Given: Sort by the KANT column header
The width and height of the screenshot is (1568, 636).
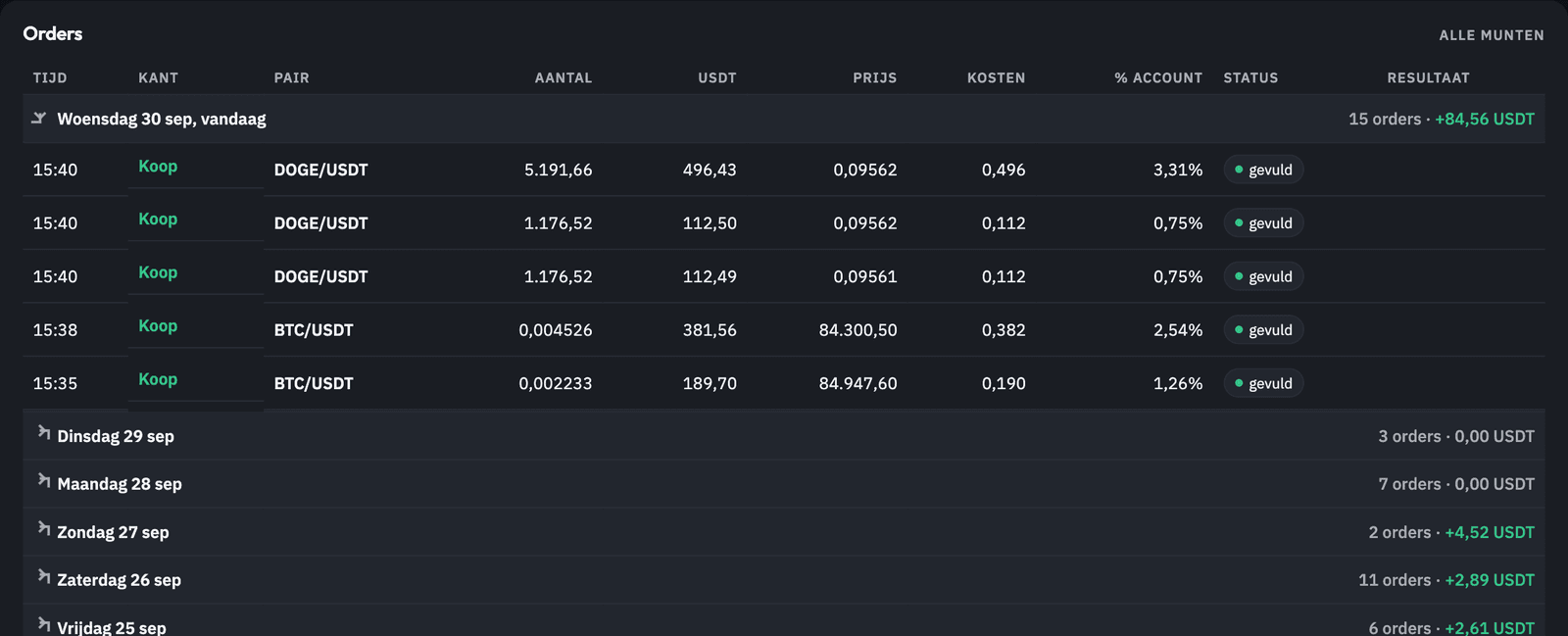Looking at the screenshot, I should point(158,77).
